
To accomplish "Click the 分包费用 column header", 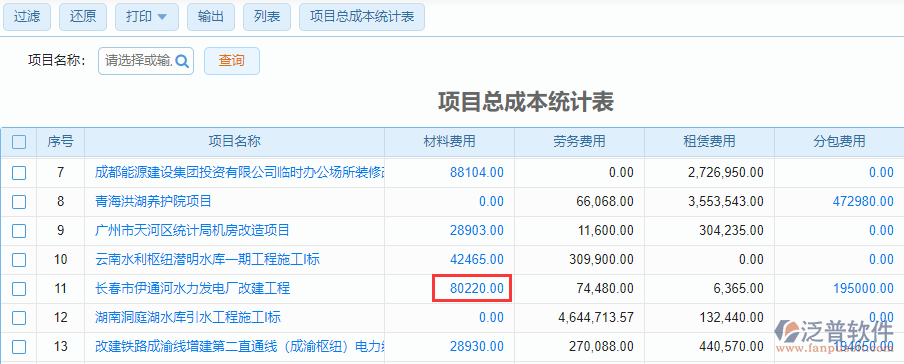I will coord(839,142).
